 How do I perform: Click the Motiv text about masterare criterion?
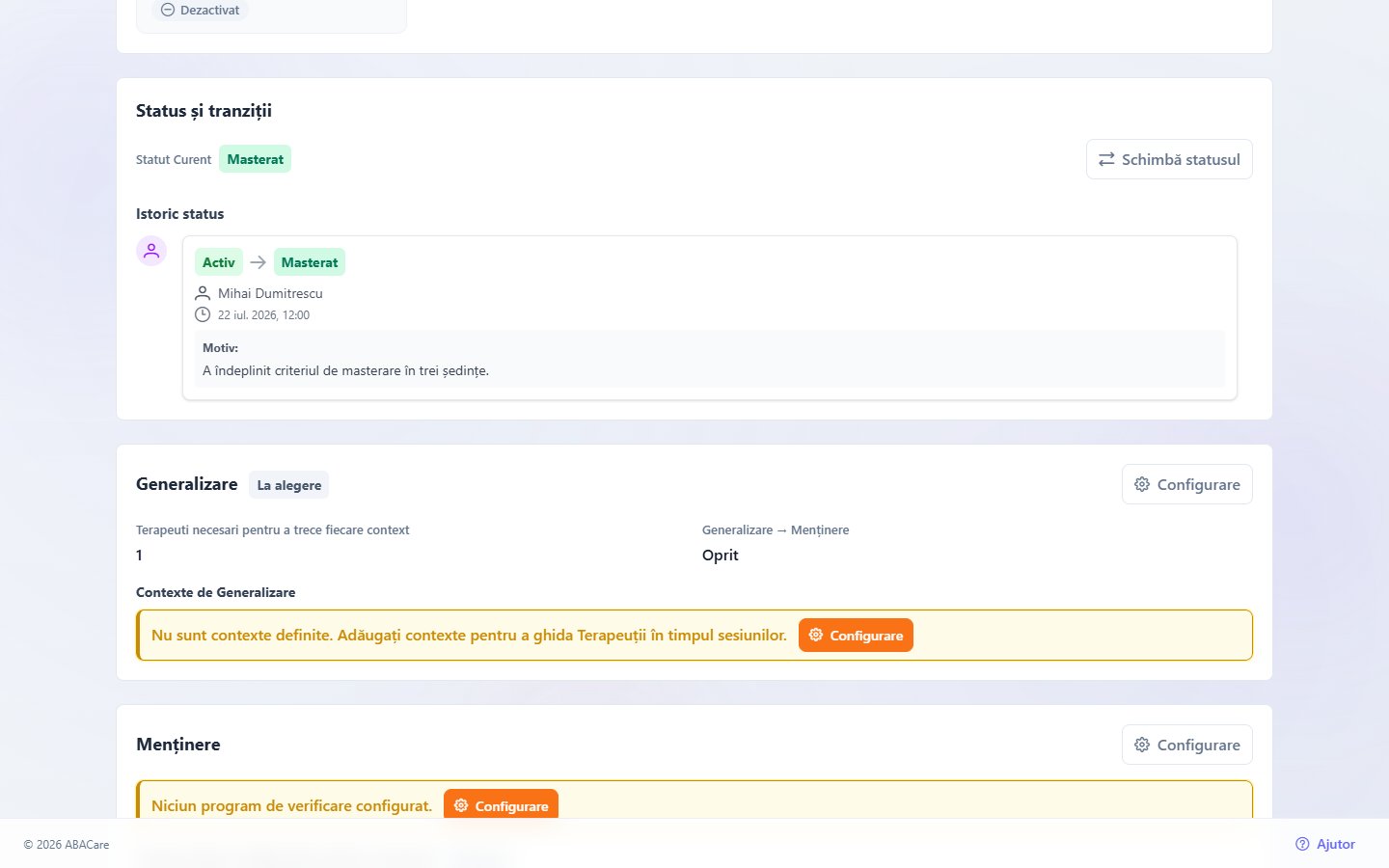coord(345,370)
